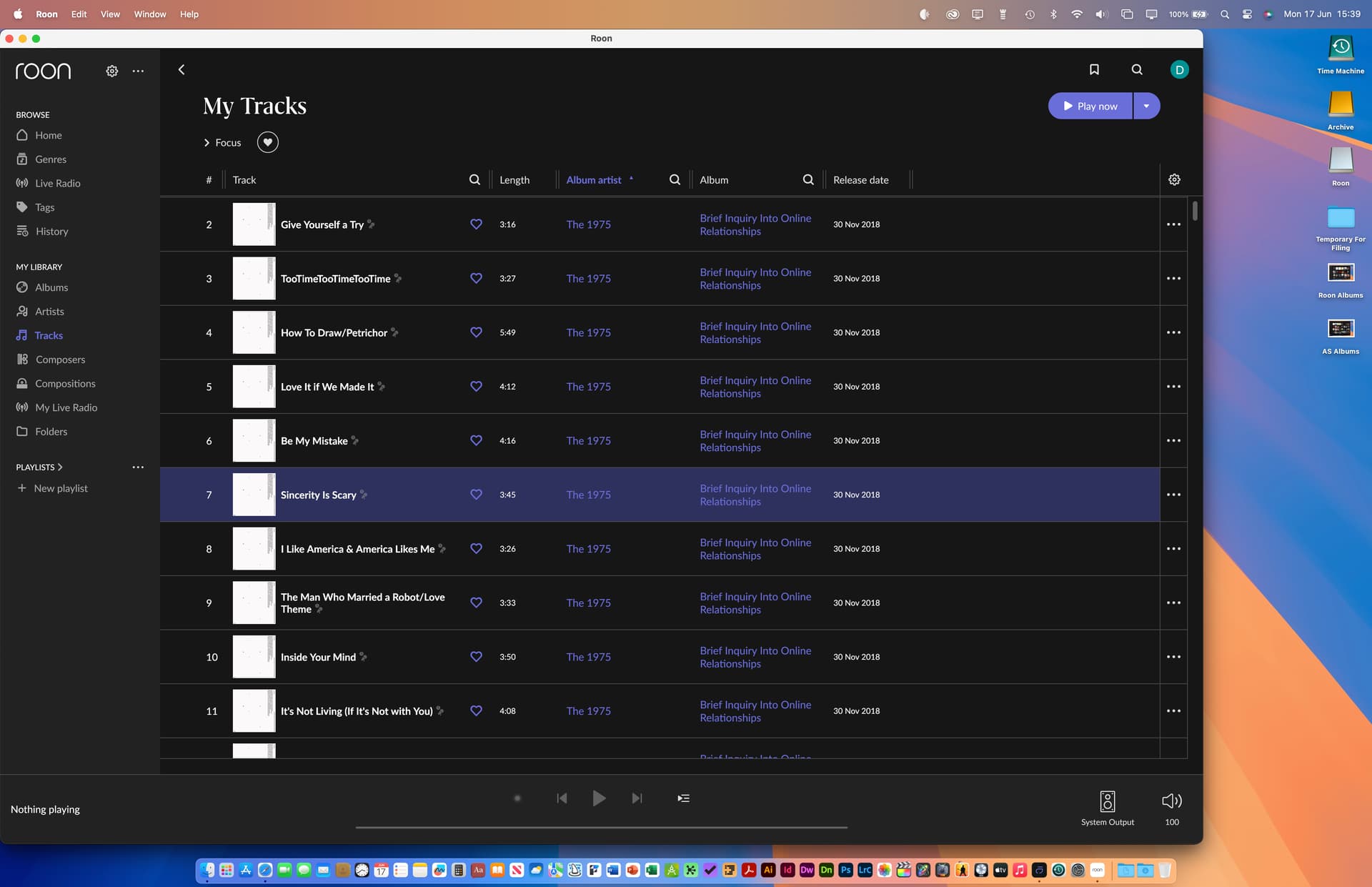Open the play queue icon
Viewport: 1372px width, 887px height.
coord(683,798)
